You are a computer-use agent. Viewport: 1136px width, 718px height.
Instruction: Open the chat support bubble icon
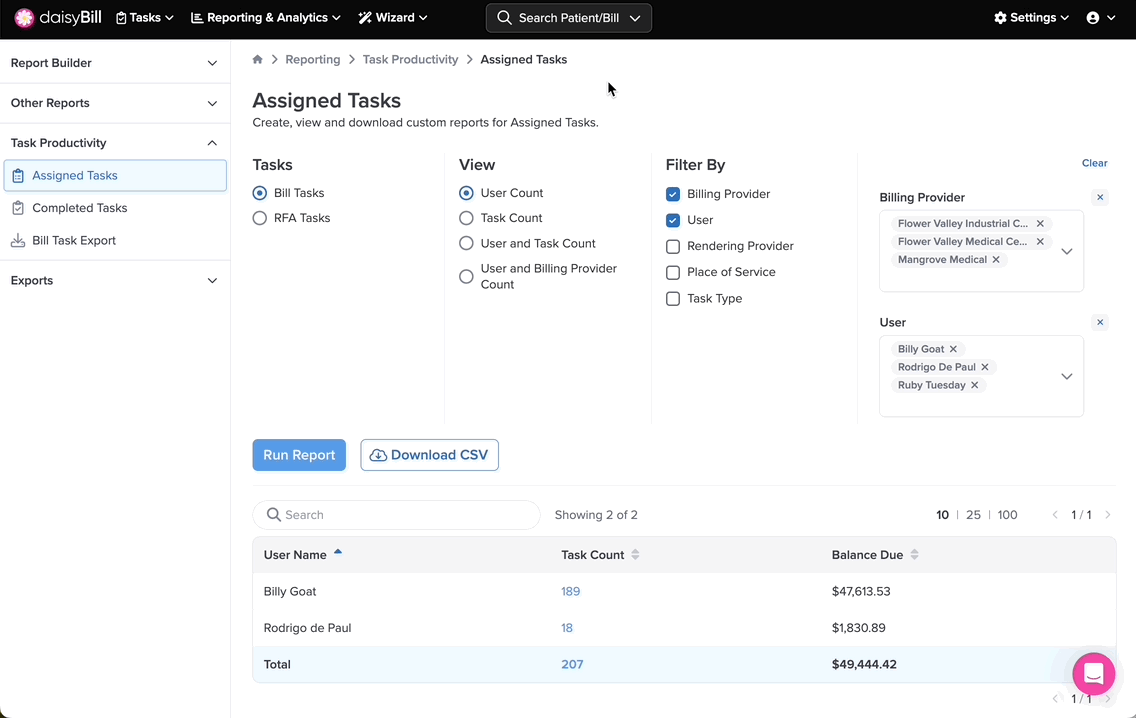pyautogui.click(x=1093, y=674)
